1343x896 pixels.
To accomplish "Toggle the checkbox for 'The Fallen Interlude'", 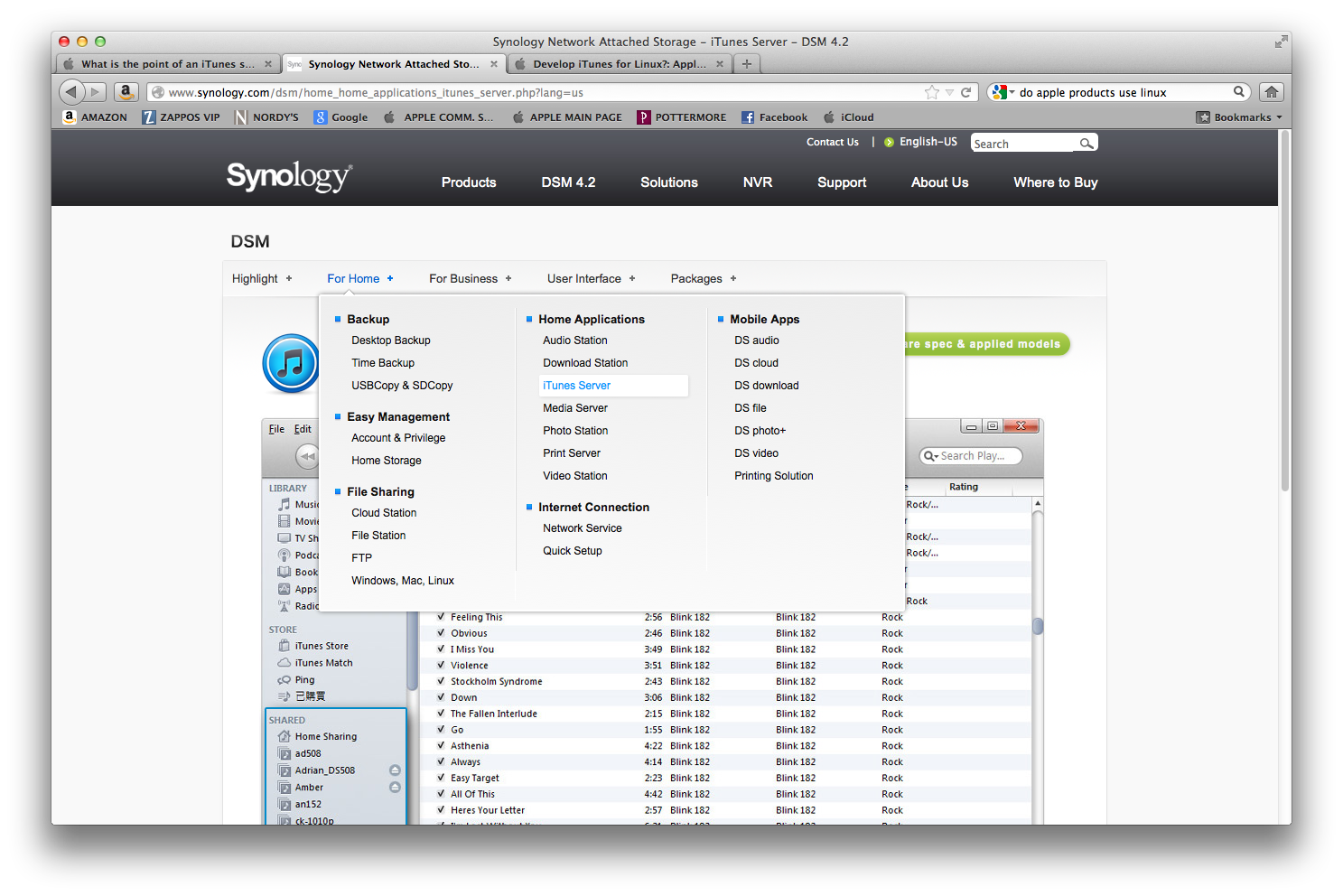I will pyautogui.click(x=441, y=714).
